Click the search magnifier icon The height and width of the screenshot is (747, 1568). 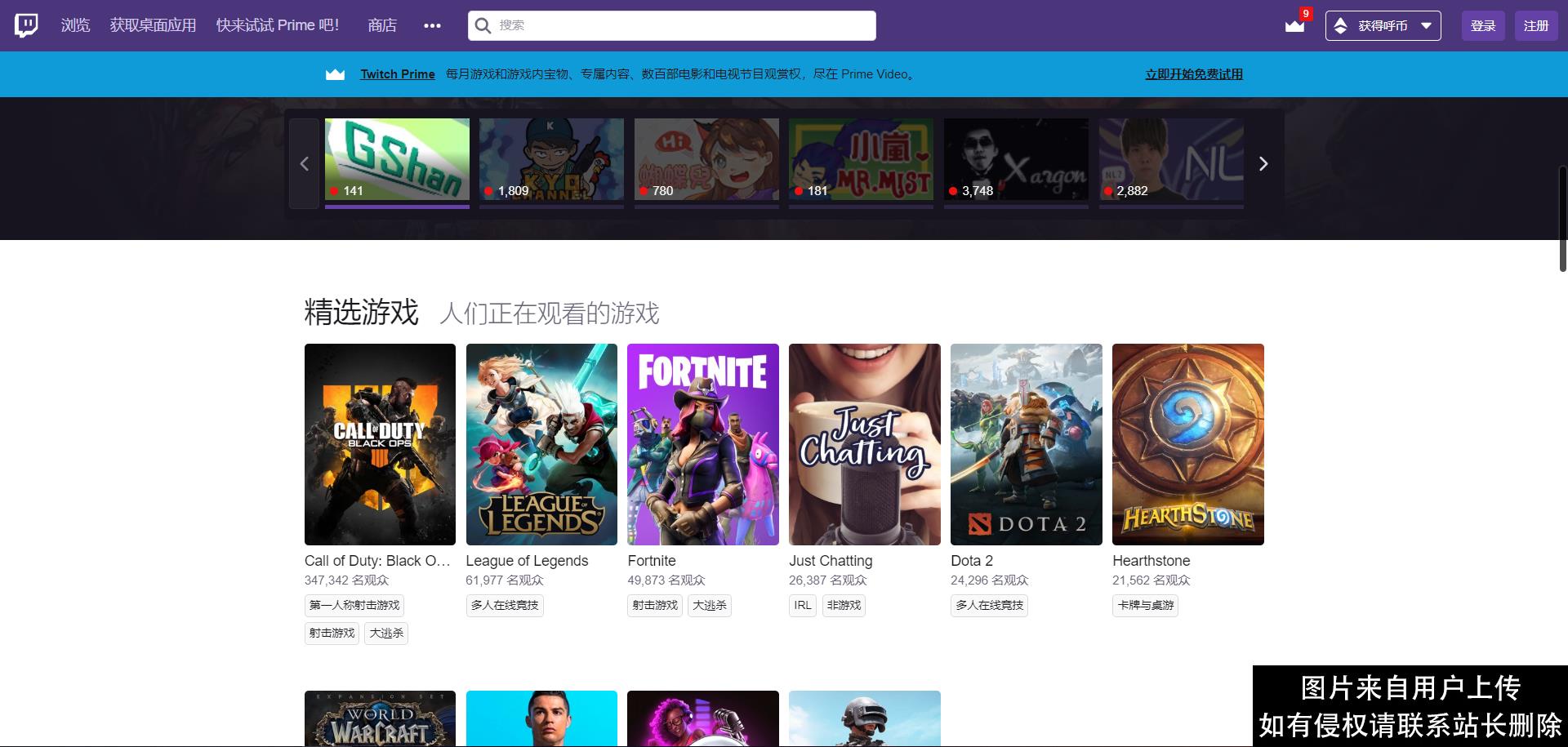pos(483,25)
